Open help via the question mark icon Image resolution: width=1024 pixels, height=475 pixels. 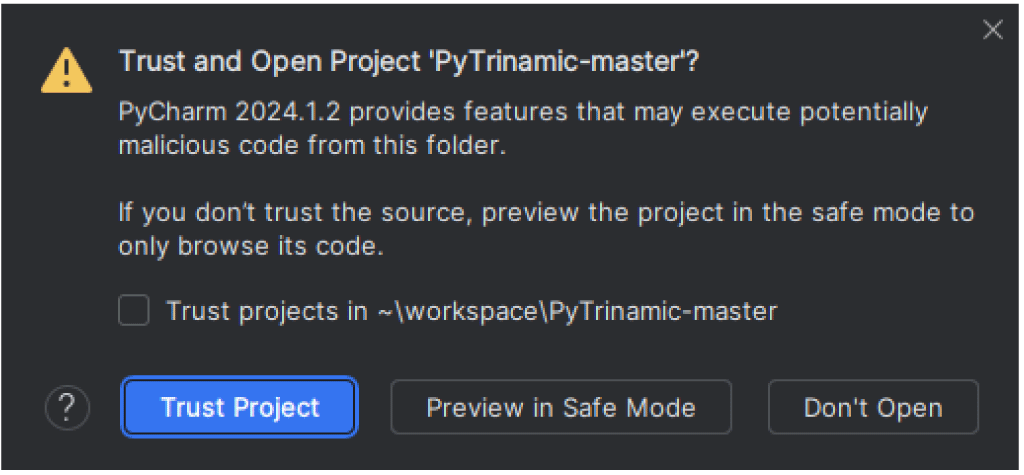[67, 407]
